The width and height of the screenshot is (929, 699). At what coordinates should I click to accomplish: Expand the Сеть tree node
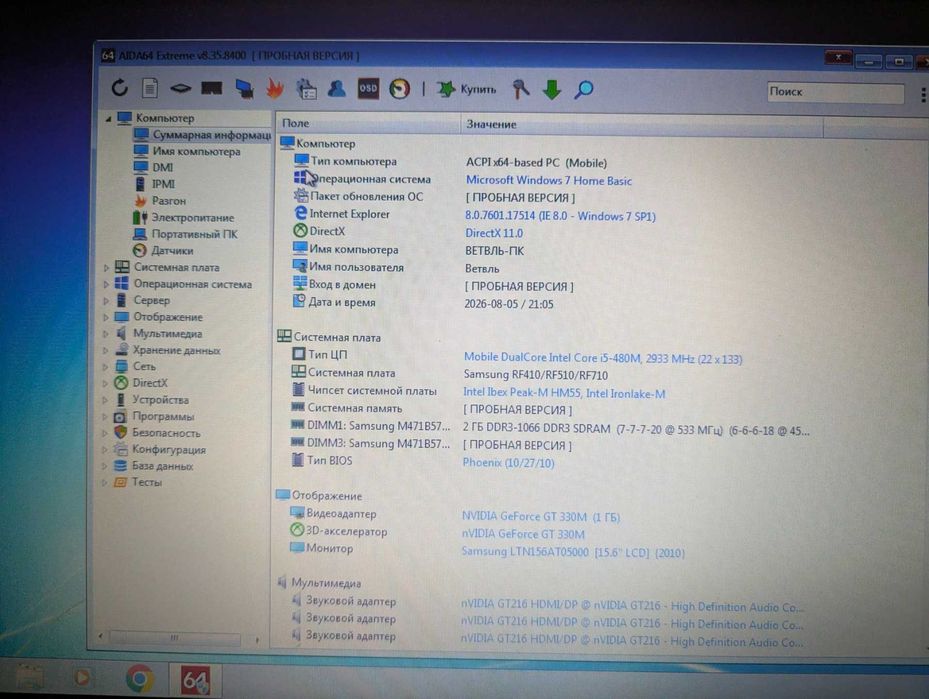pyautogui.click(x=105, y=367)
